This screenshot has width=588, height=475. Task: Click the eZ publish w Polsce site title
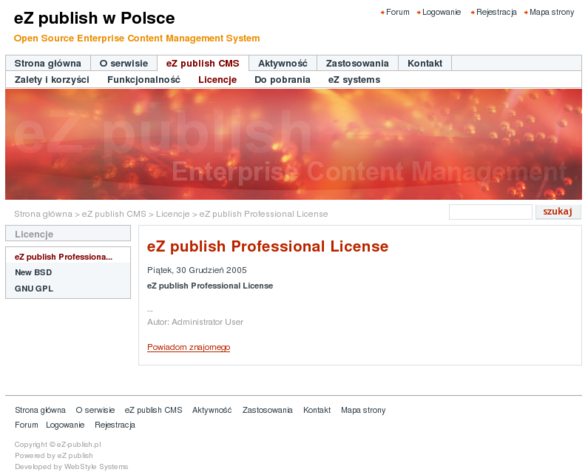tap(94, 18)
